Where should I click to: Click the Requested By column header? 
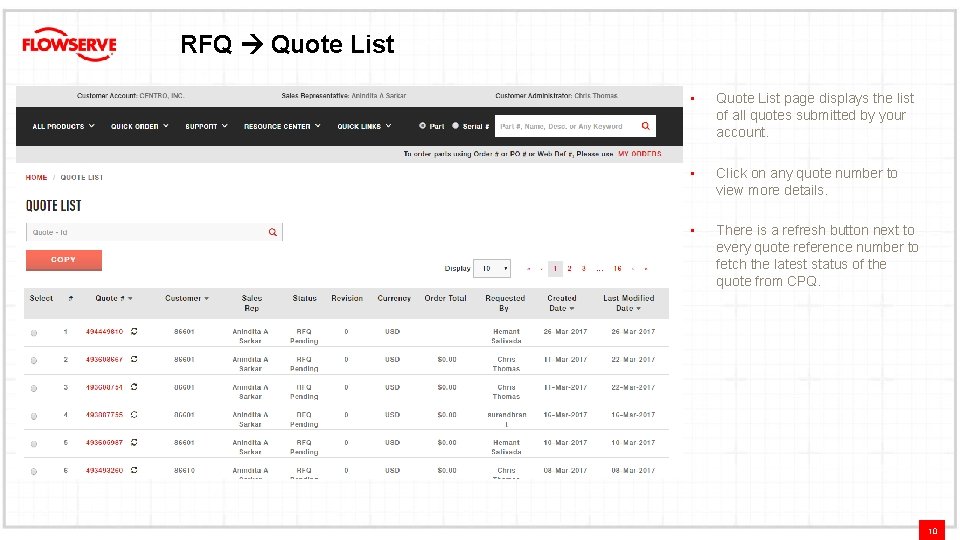(505, 303)
